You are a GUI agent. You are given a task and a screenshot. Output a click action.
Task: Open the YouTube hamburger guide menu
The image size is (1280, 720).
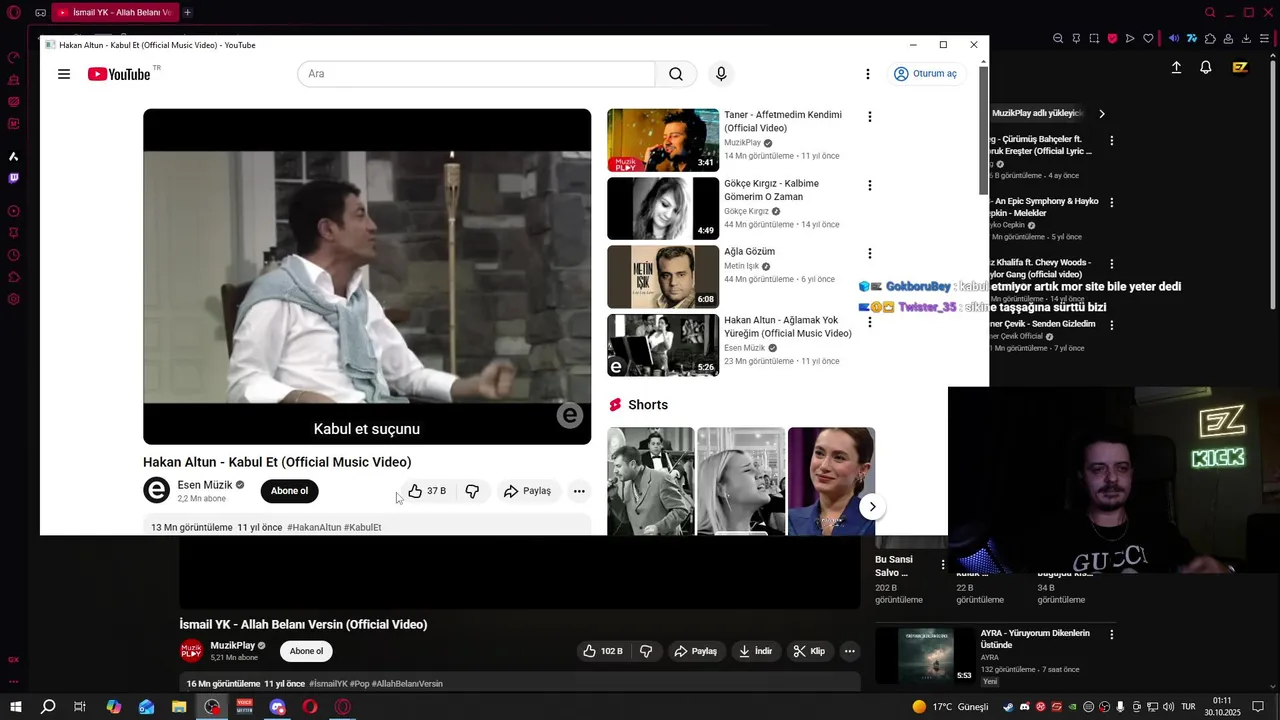pos(64,74)
